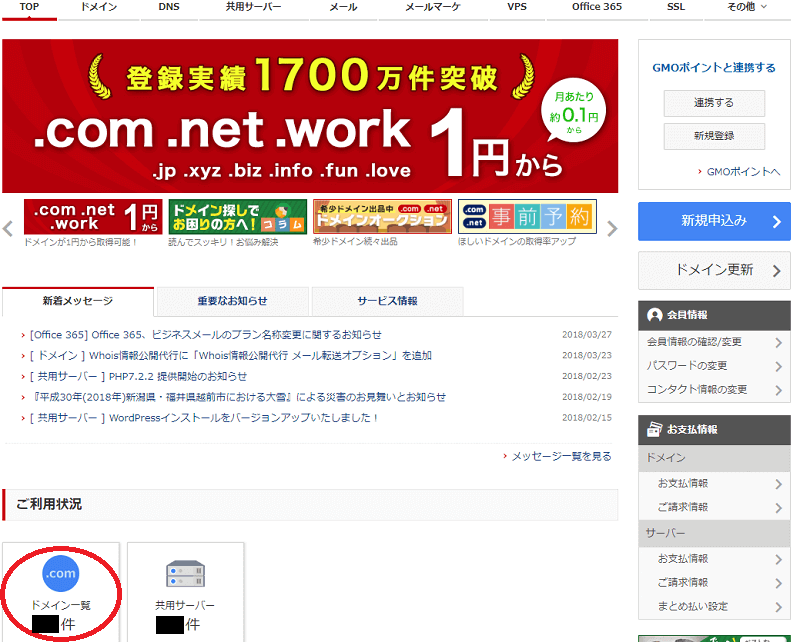Viewport: 800px width, 642px height.
Task: Open the .com .net .work 1円 thumbnail
Action: [x=93, y=217]
